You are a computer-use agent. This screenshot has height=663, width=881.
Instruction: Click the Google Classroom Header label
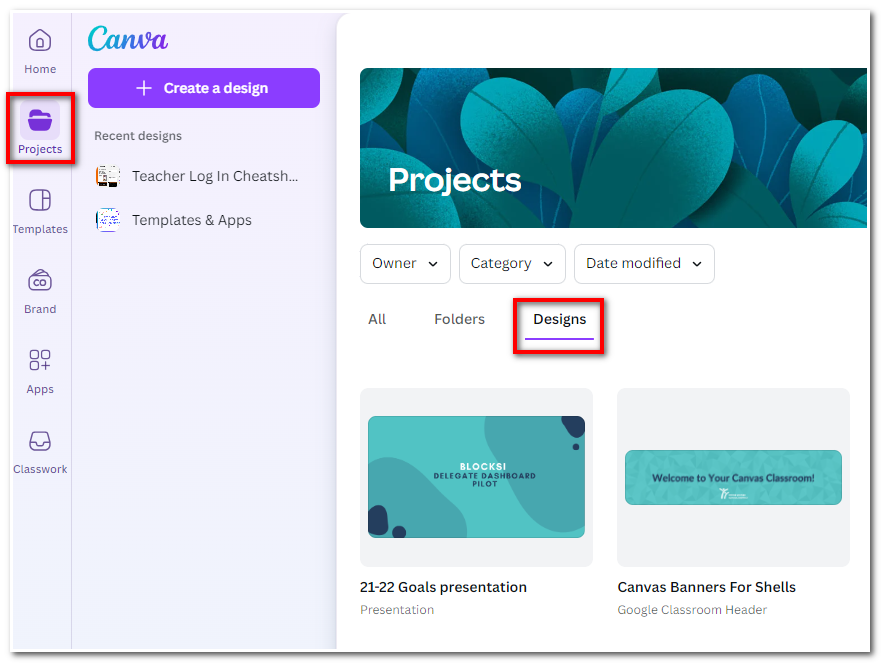coord(692,610)
